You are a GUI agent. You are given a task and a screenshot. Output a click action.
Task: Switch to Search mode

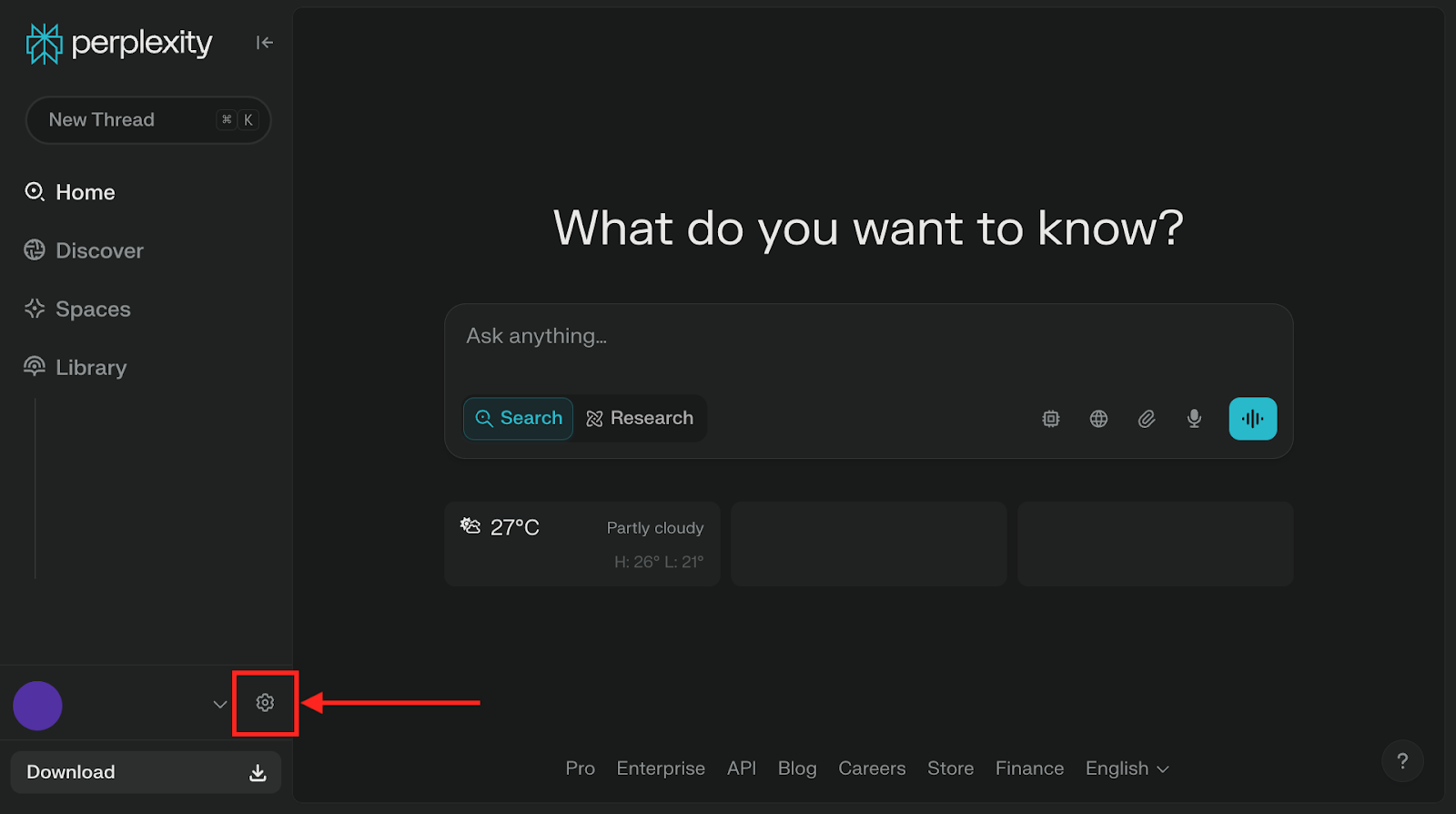(519, 418)
